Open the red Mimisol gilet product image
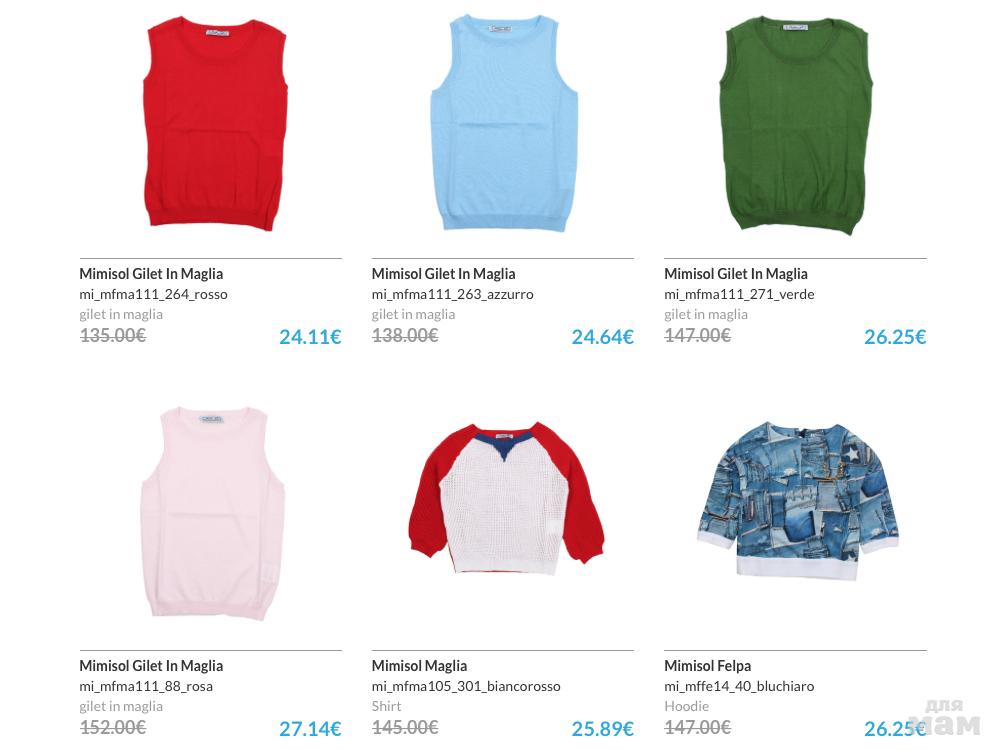 pyautogui.click(x=215, y=123)
